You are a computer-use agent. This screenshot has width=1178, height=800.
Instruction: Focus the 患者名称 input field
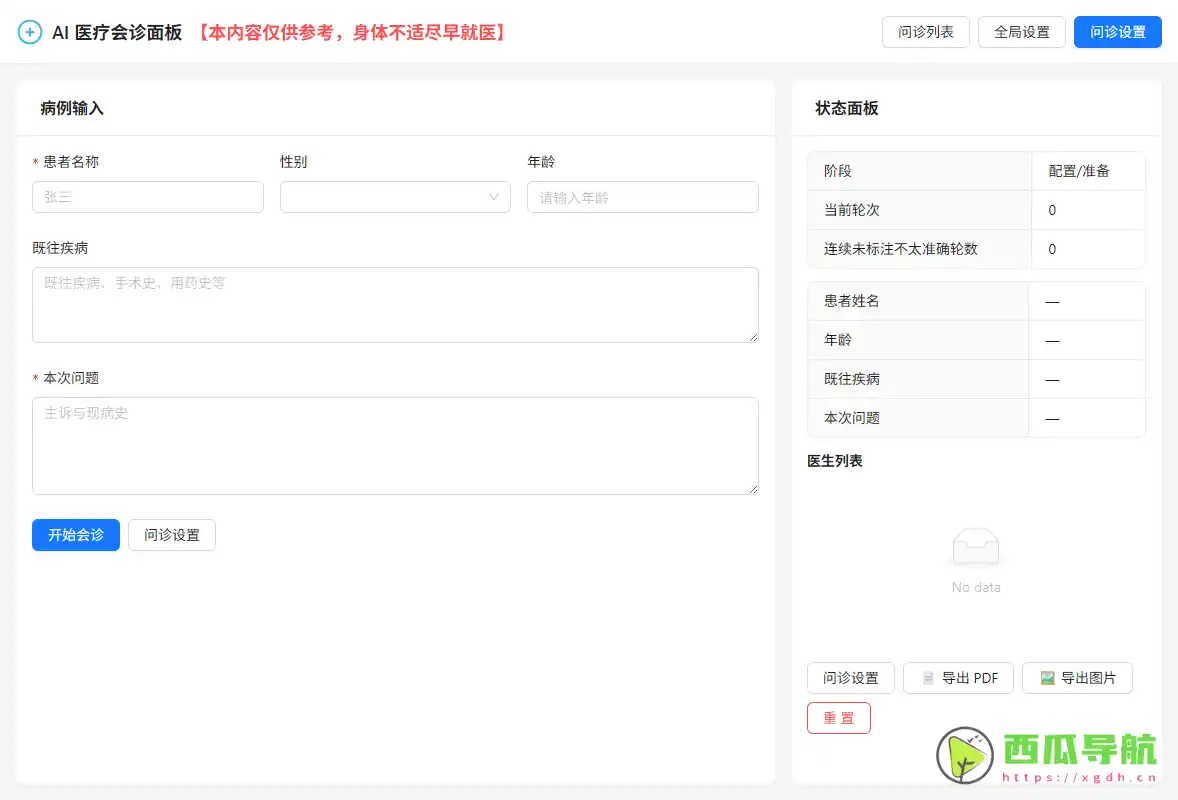click(148, 197)
